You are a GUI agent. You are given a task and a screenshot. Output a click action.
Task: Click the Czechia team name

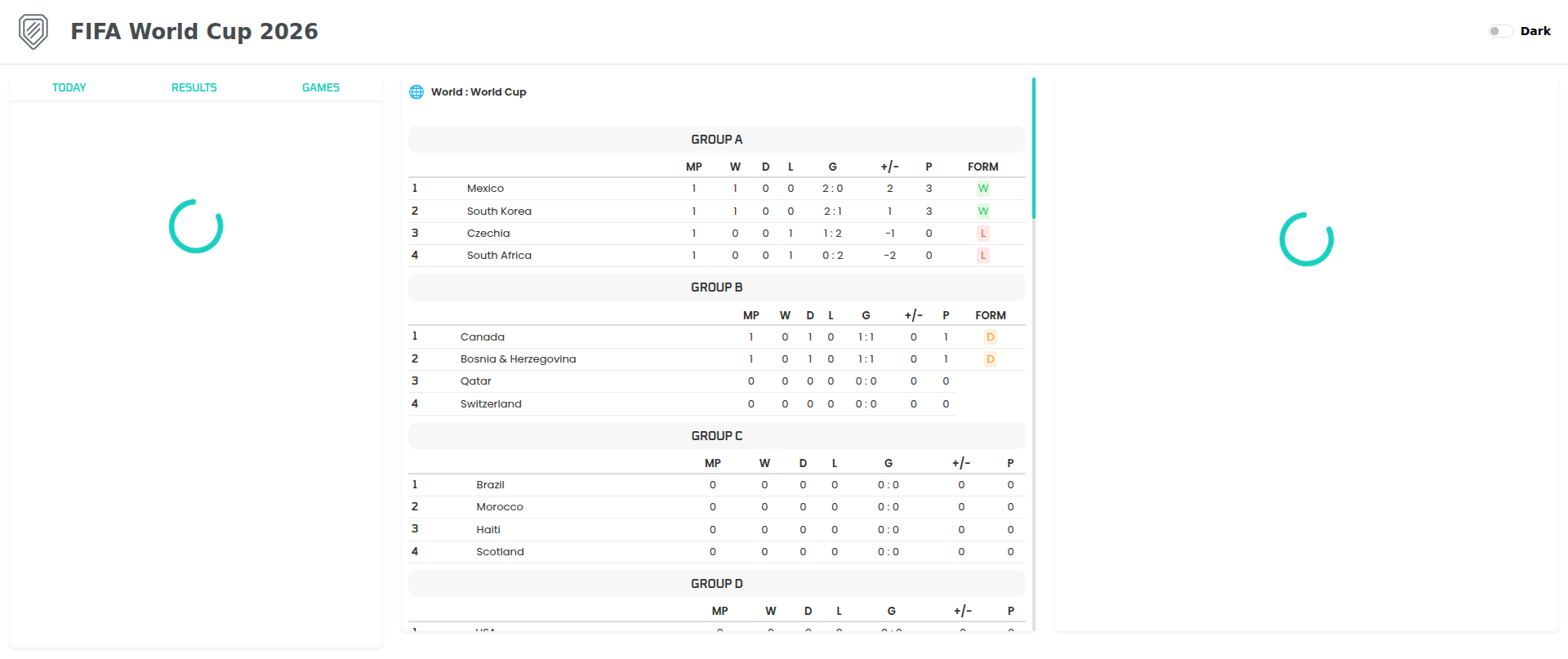pos(488,234)
